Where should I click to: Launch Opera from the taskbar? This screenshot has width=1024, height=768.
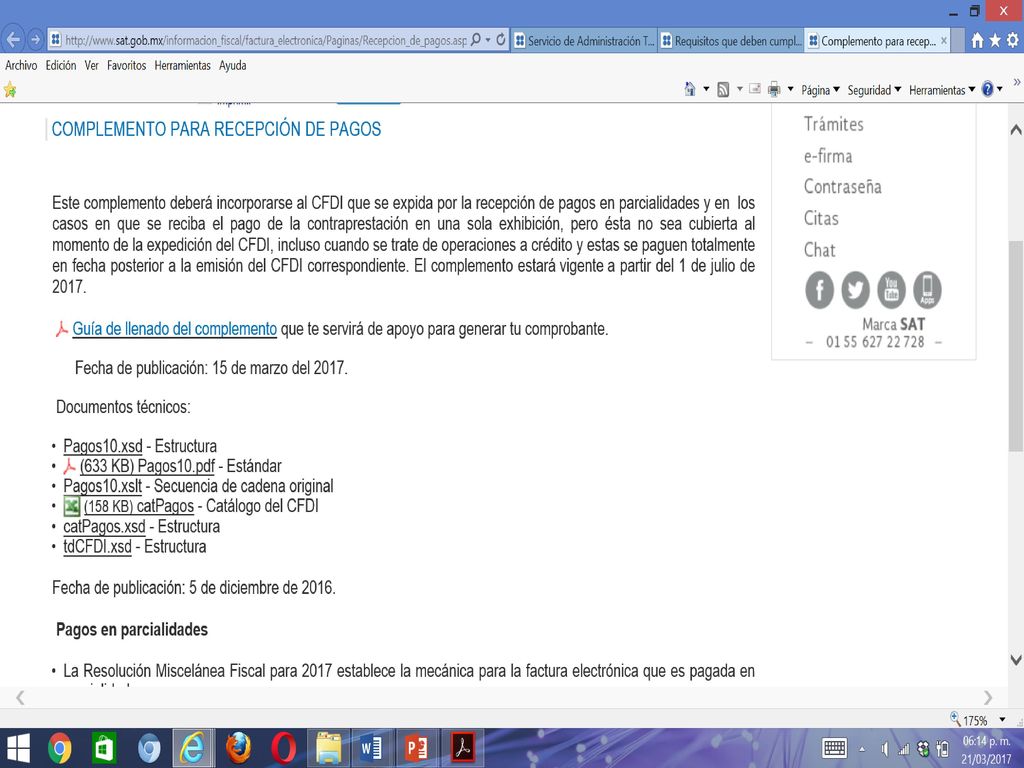[283, 748]
